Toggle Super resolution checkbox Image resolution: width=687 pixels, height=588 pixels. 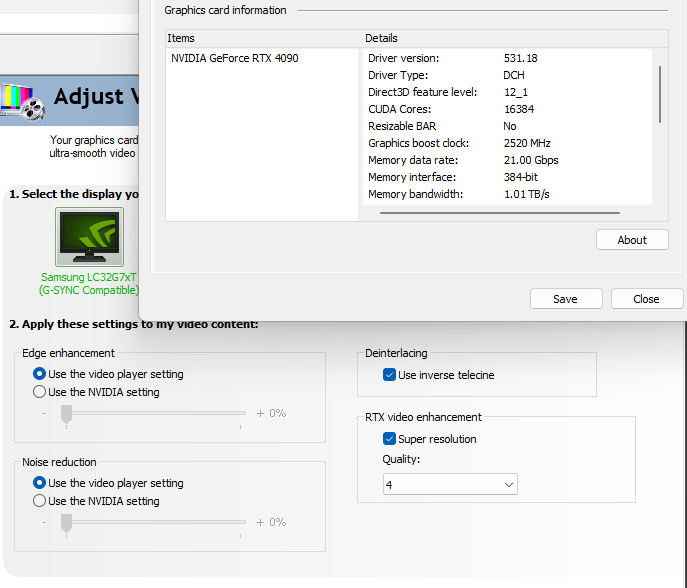[389, 439]
